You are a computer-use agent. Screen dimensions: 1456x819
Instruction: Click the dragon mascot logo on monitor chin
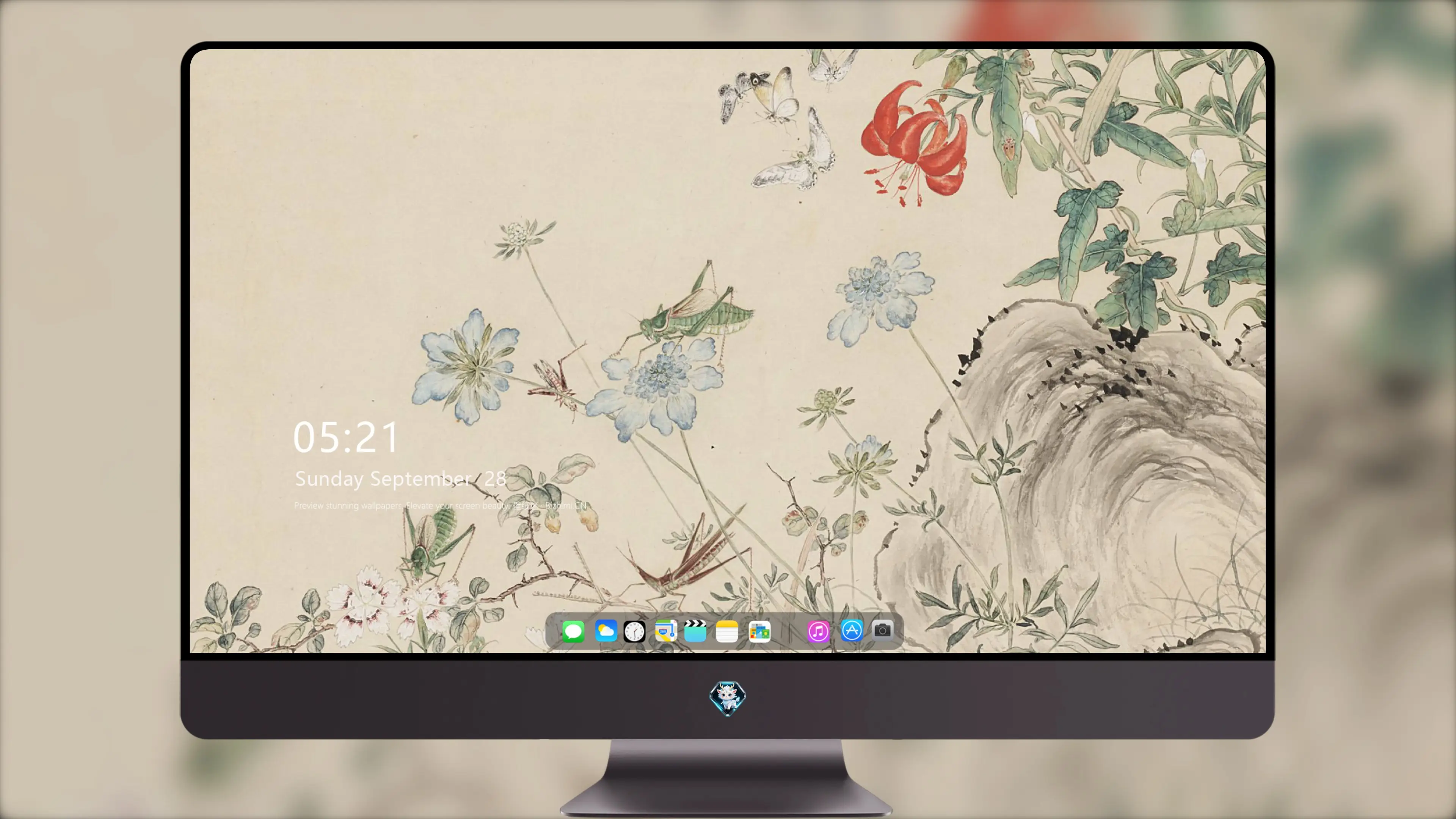point(728,698)
